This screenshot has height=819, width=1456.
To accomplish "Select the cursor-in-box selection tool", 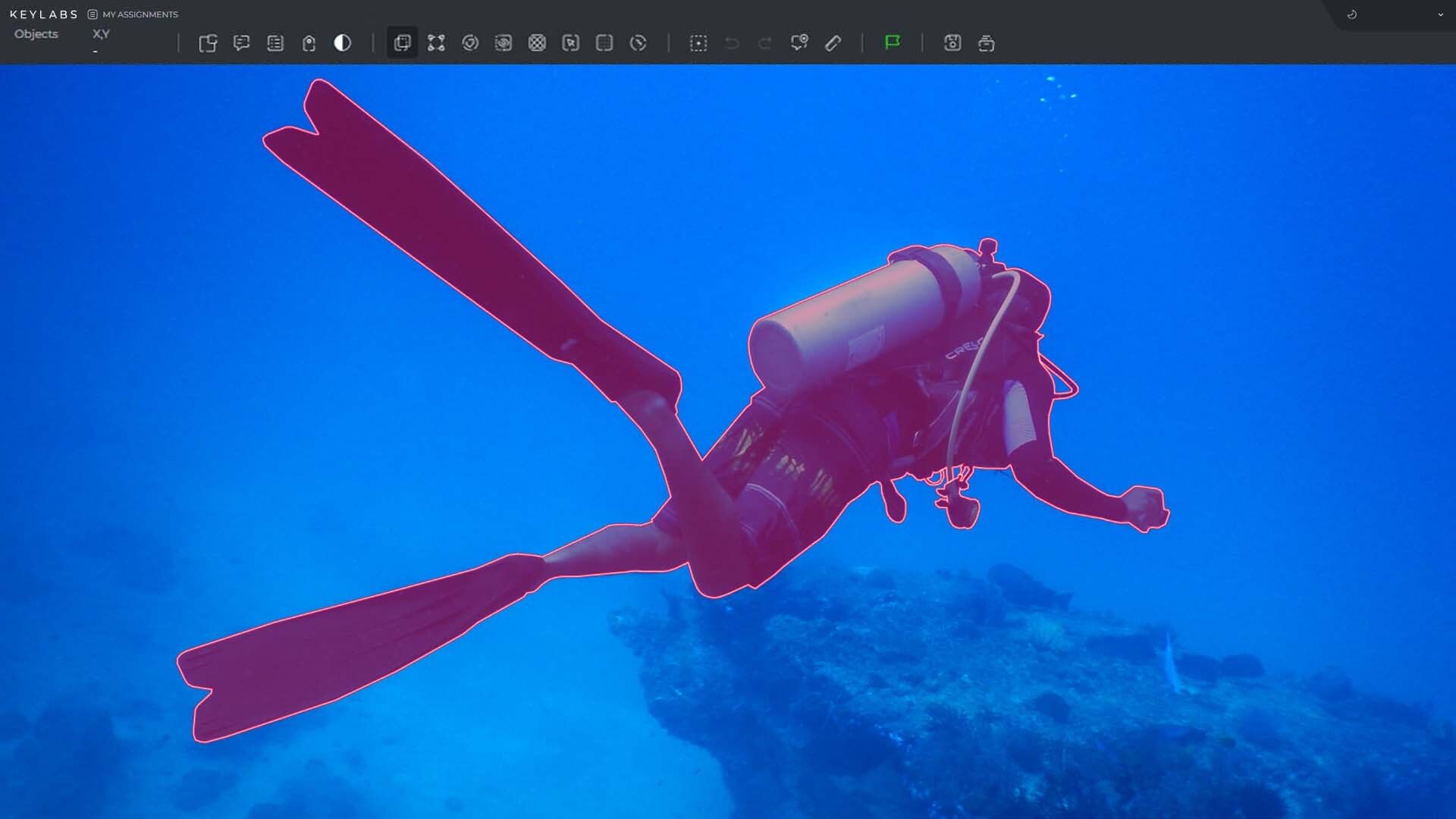I will coord(571,43).
